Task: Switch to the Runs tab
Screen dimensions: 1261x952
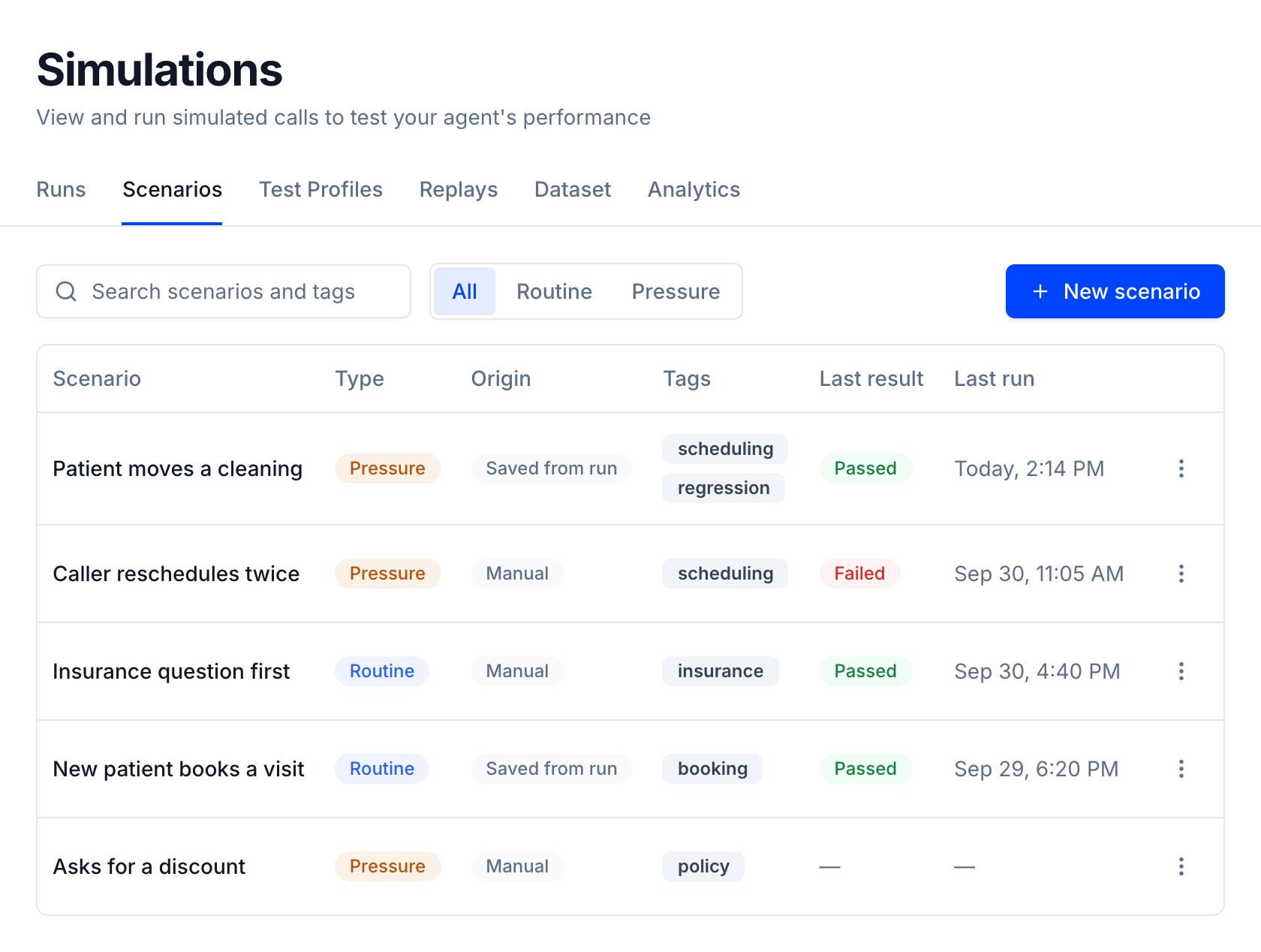Action: point(61,189)
